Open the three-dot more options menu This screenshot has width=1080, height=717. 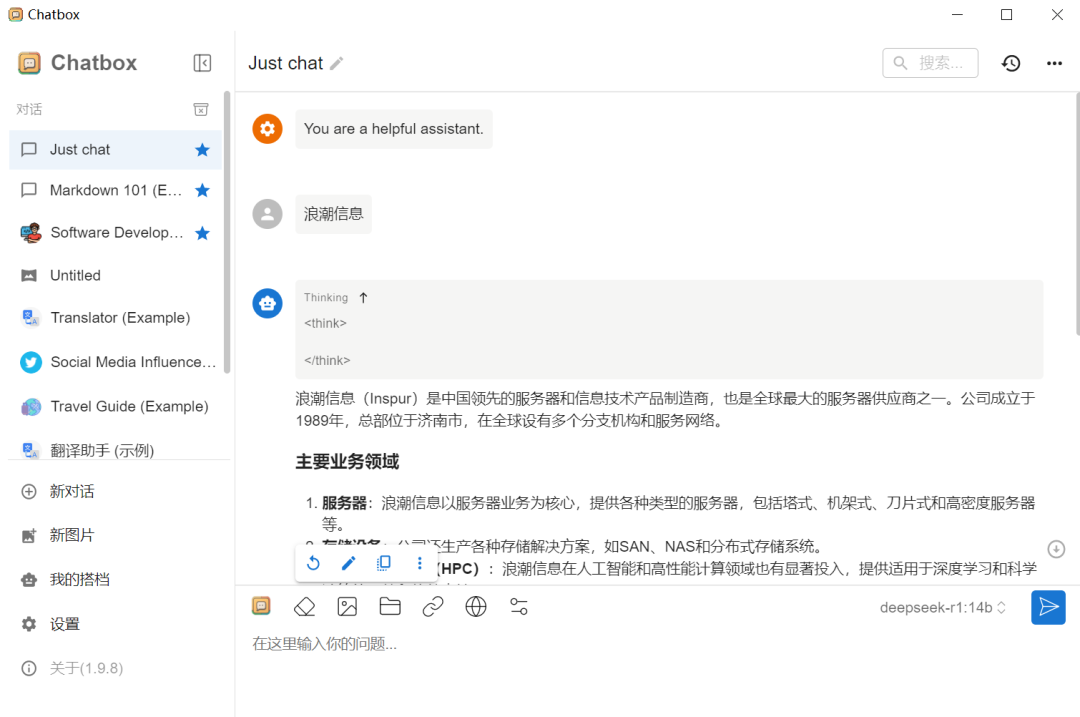coord(1054,63)
